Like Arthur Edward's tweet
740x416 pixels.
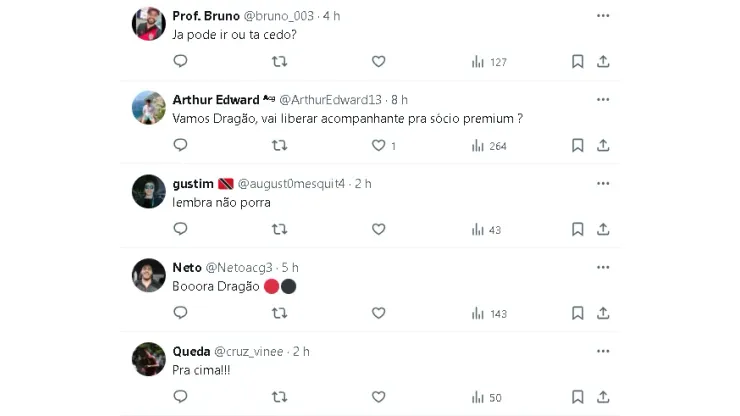click(378, 146)
